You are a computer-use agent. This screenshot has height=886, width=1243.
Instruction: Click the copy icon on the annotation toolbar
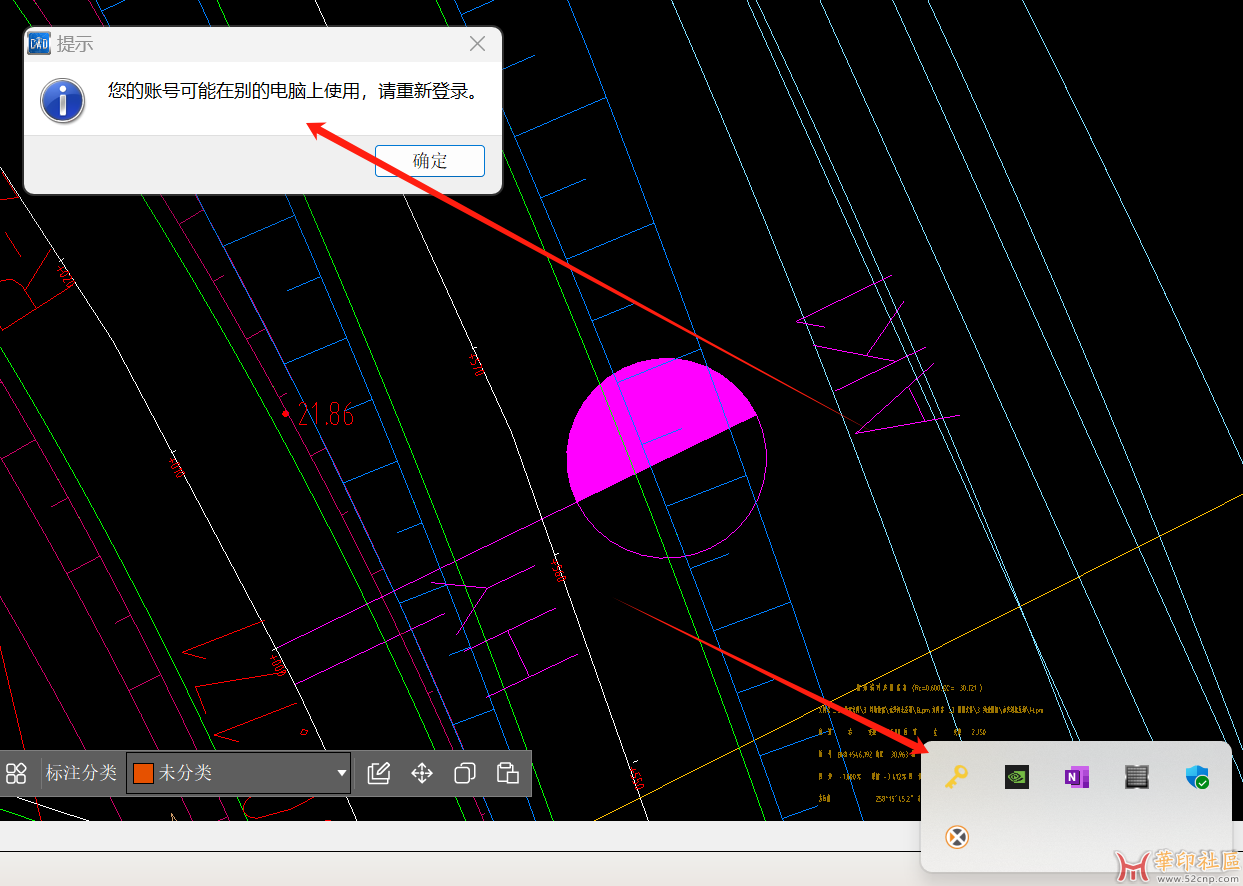pyautogui.click(x=465, y=773)
